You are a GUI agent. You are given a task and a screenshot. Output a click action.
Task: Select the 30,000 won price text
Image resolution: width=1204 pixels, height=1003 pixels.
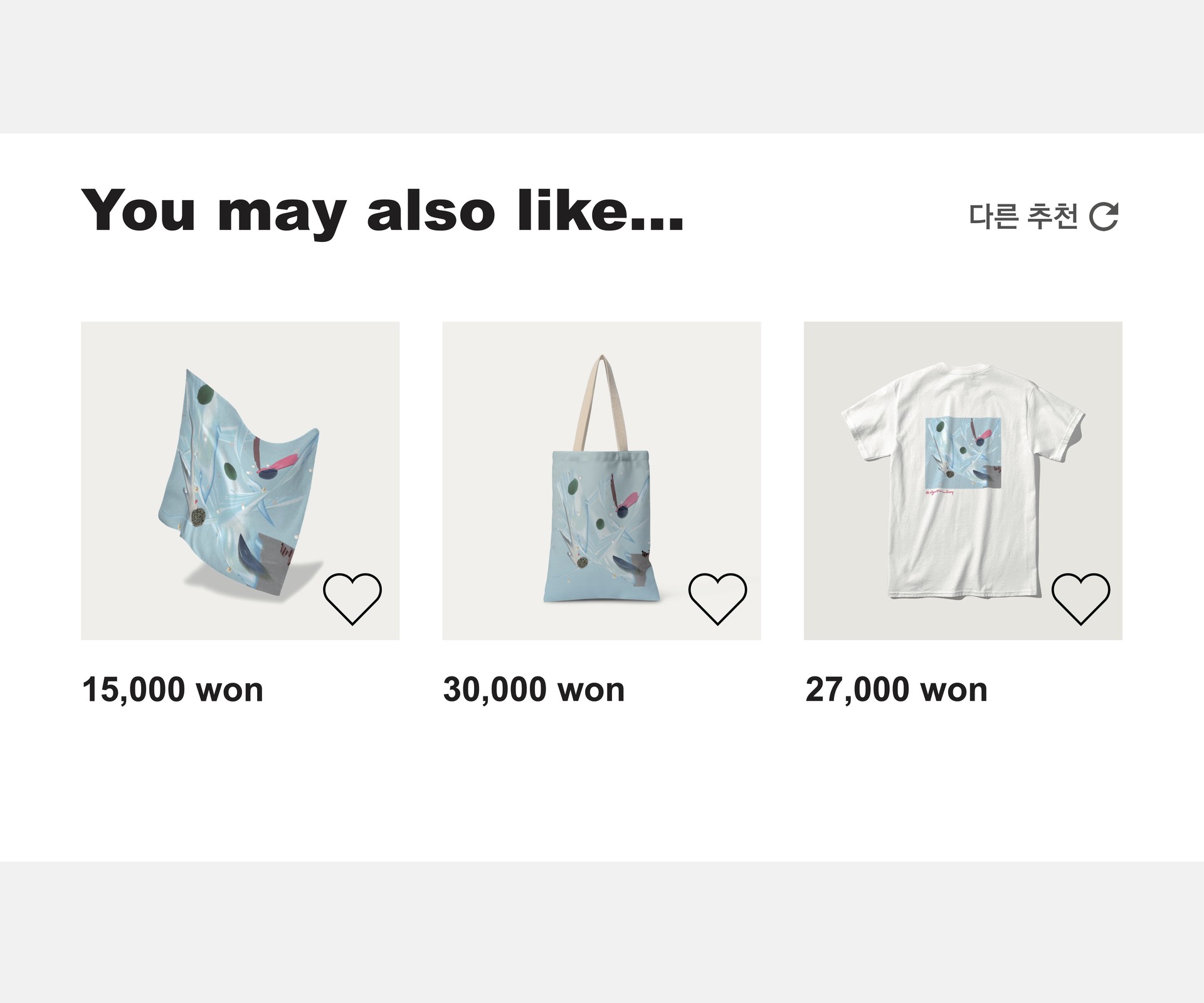(x=534, y=690)
